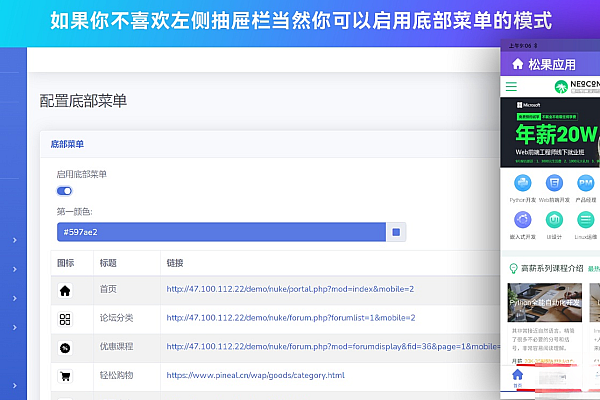The height and width of the screenshot is (400, 600).
Task: Tap the 首页 home icon in phone bottom bar
Action: click(517, 377)
